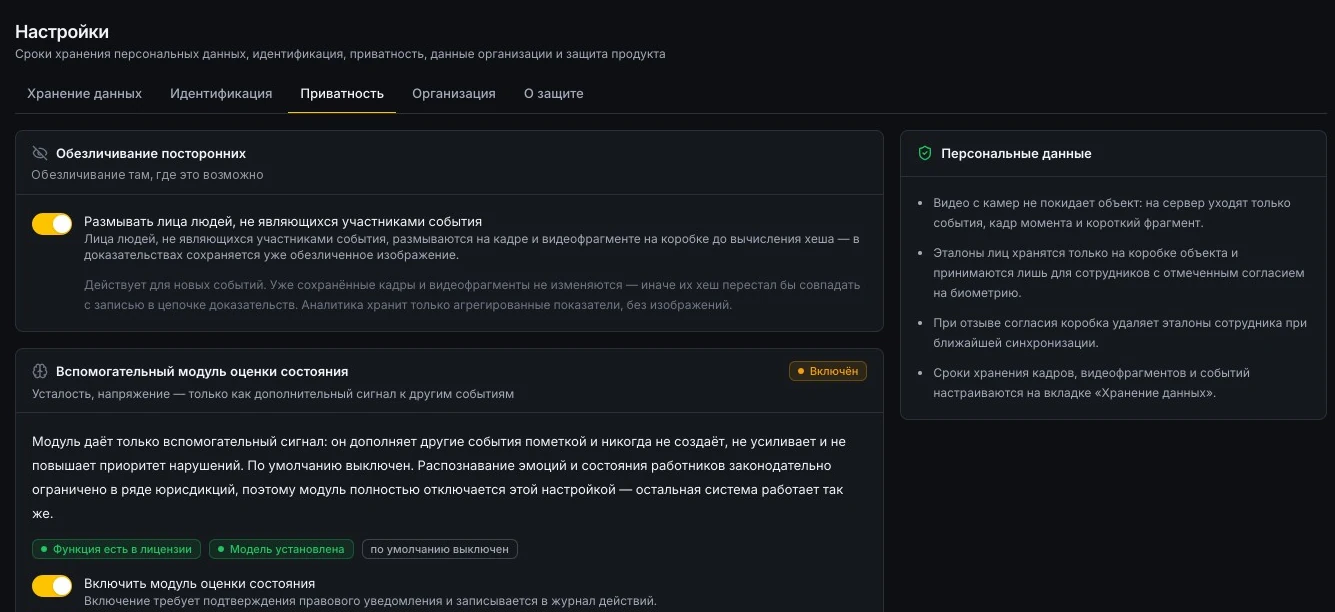Click the bullet about При отзыве согласия

coord(1120,333)
